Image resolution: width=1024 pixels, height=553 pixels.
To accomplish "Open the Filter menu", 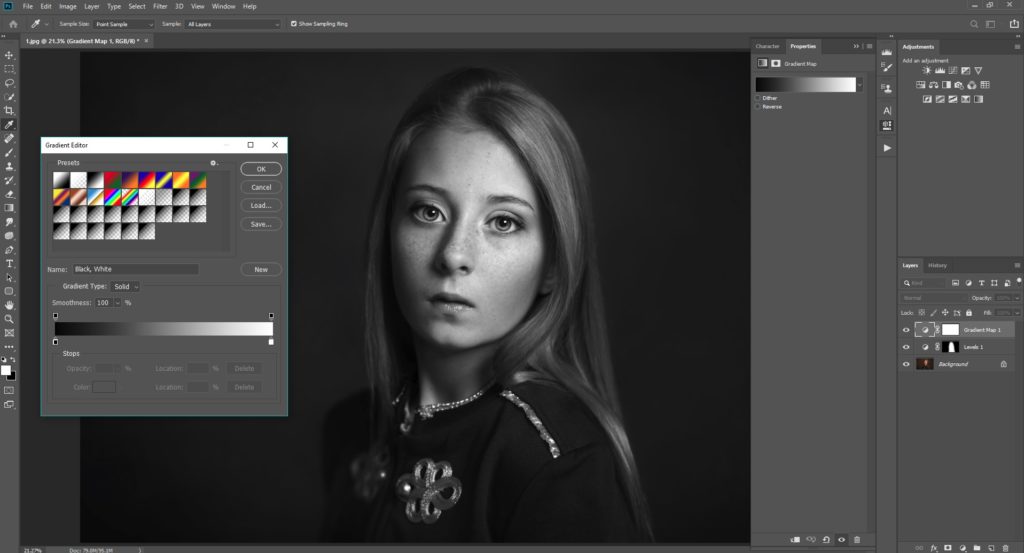I will [160, 7].
